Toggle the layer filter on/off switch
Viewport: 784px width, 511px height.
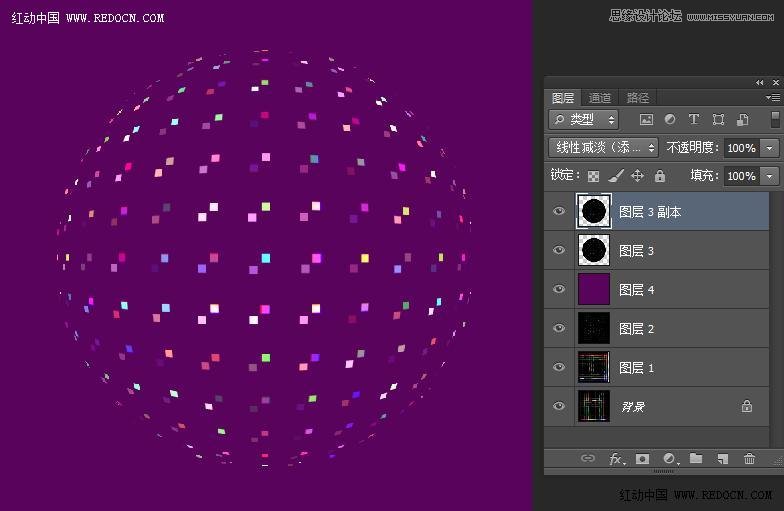click(774, 120)
